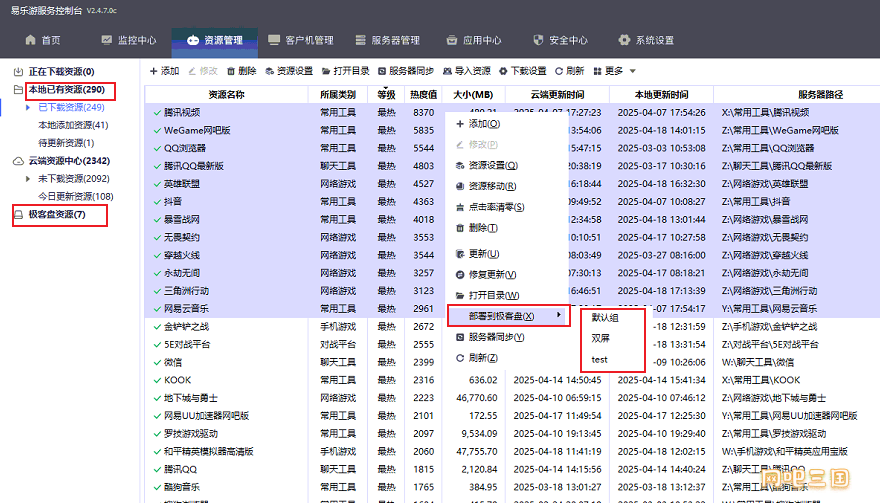This screenshot has width=880, height=503.
Task: Sort by the 大小(MB) column header
Action: click(473, 94)
